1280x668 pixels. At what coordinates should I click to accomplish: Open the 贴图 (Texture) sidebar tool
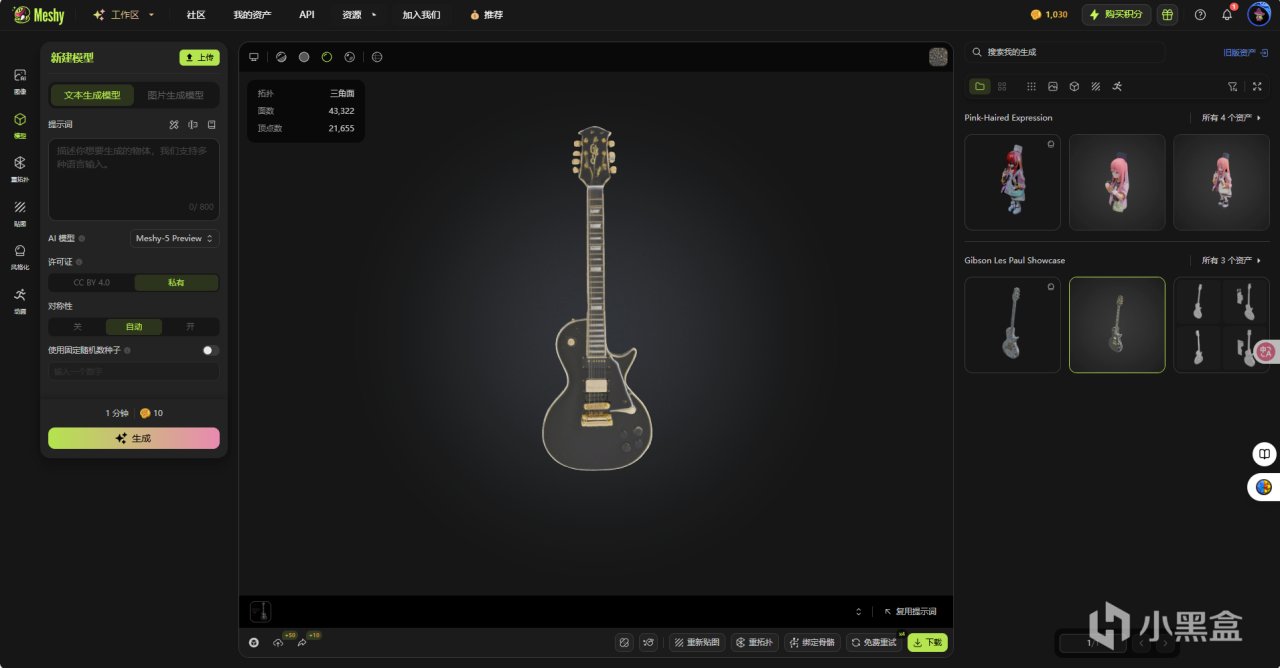click(x=20, y=212)
